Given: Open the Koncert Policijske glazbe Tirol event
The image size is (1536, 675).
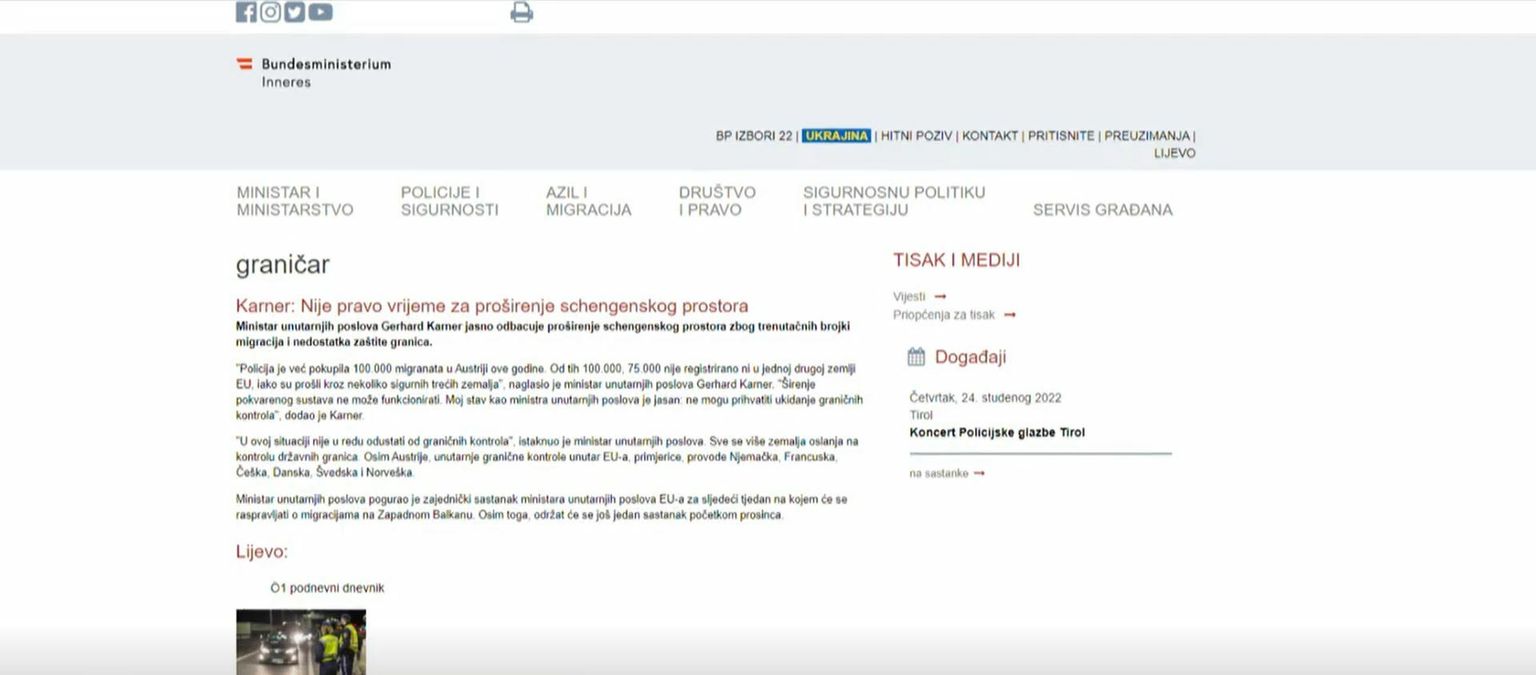Looking at the screenshot, I should (x=997, y=433).
